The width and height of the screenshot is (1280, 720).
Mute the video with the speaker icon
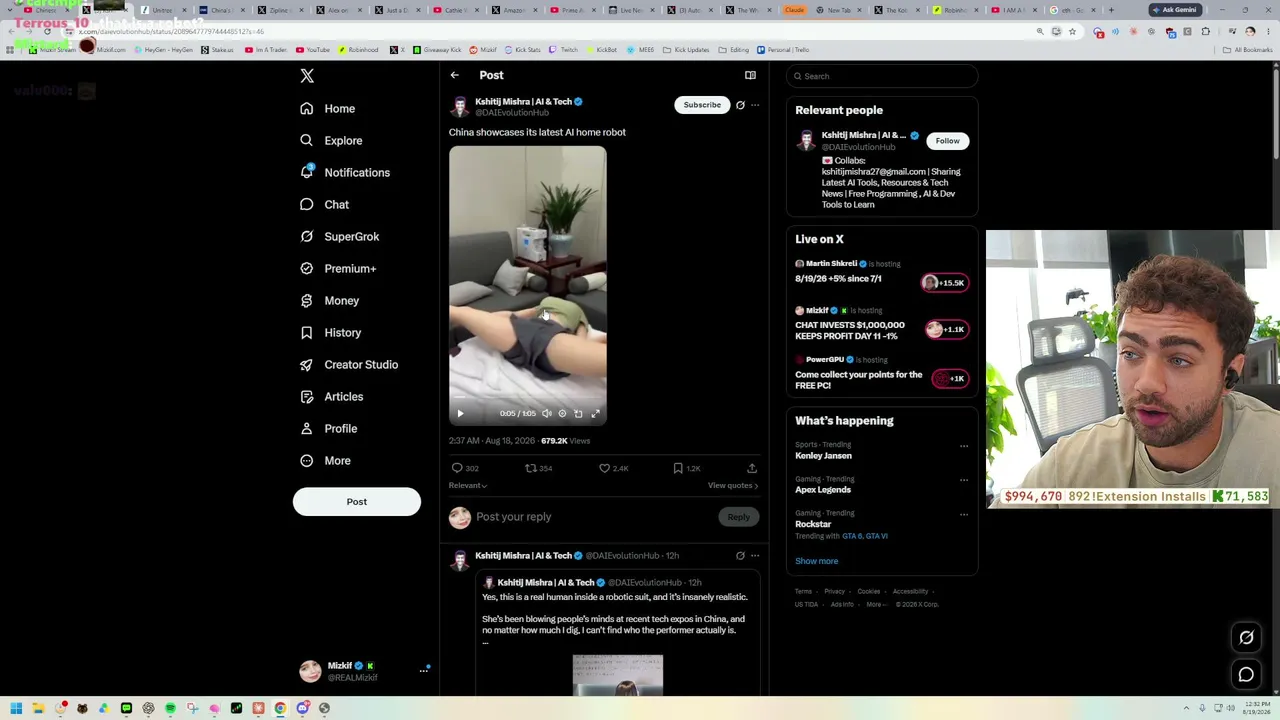pos(546,413)
